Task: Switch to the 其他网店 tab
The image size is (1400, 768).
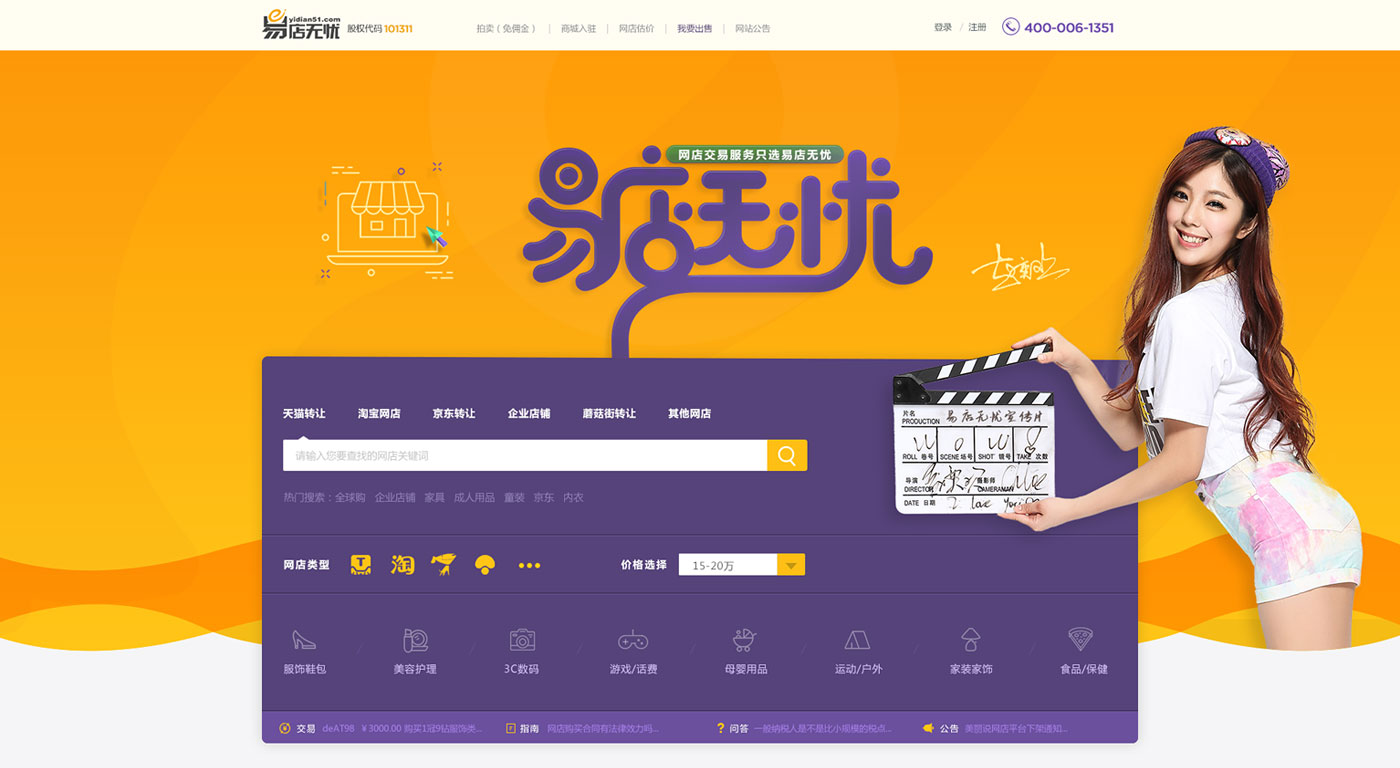Action: click(x=690, y=413)
